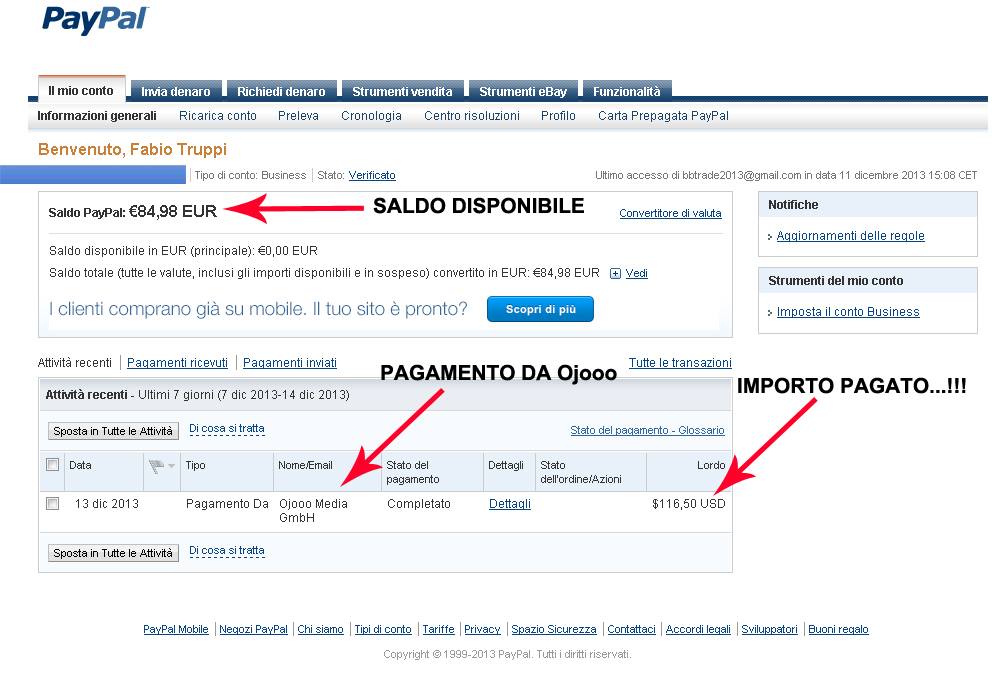Image resolution: width=992 pixels, height=673 pixels.
Task: Open Privacy footer link
Action: [482, 629]
